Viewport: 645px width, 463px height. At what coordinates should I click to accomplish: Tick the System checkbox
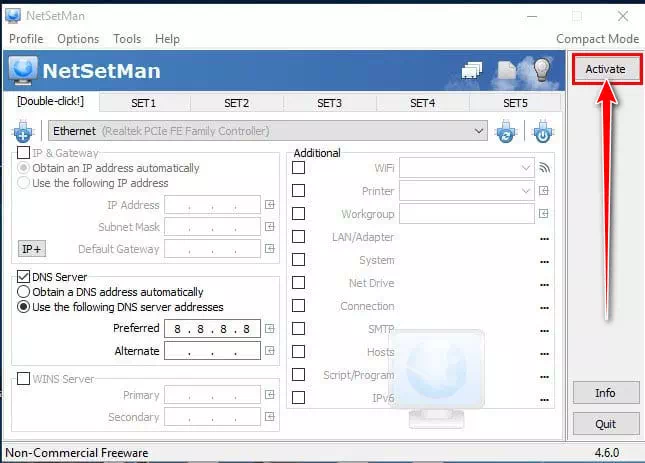tap(298, 259)
